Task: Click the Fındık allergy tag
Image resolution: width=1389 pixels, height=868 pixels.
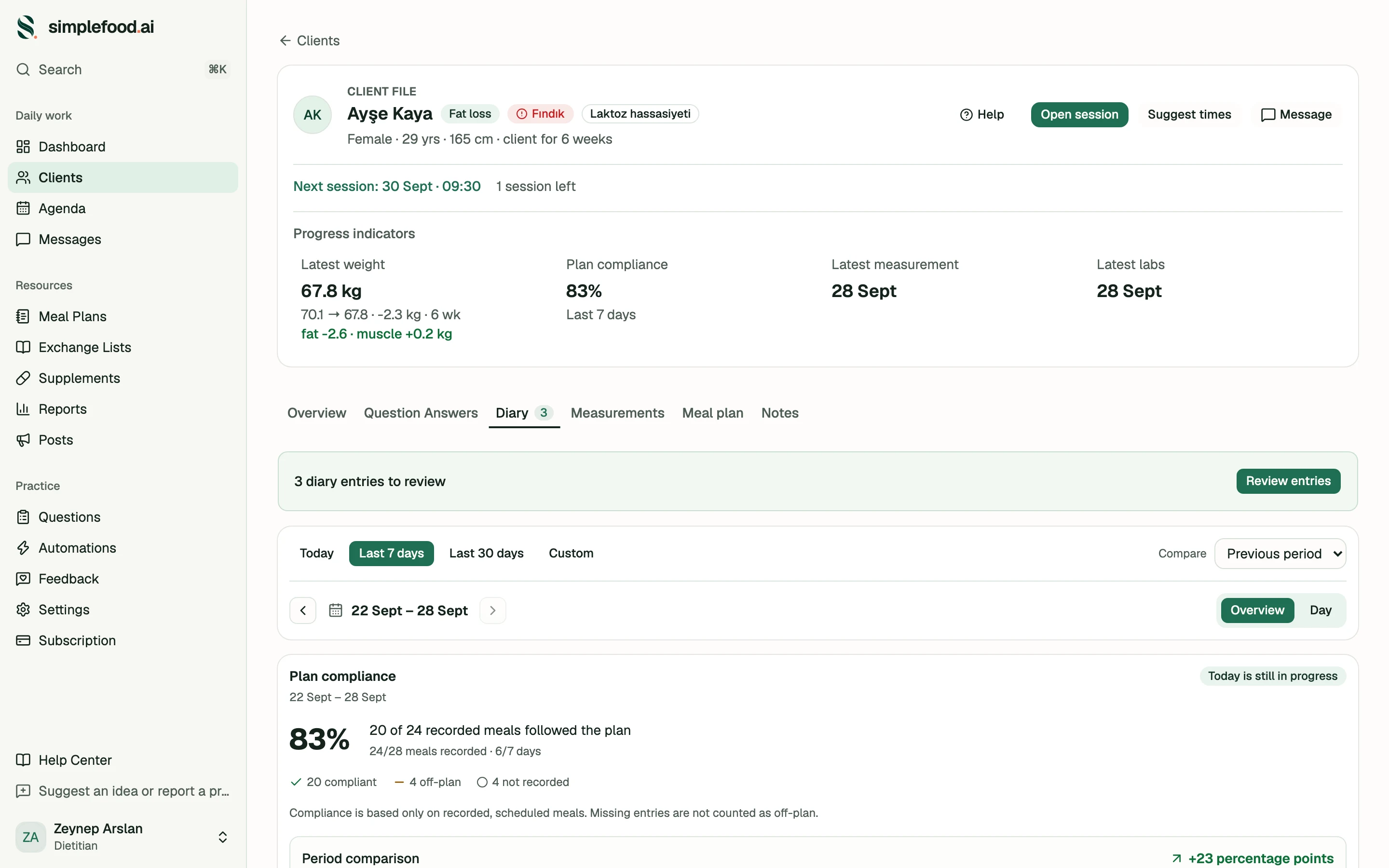Action: point(540,114)
